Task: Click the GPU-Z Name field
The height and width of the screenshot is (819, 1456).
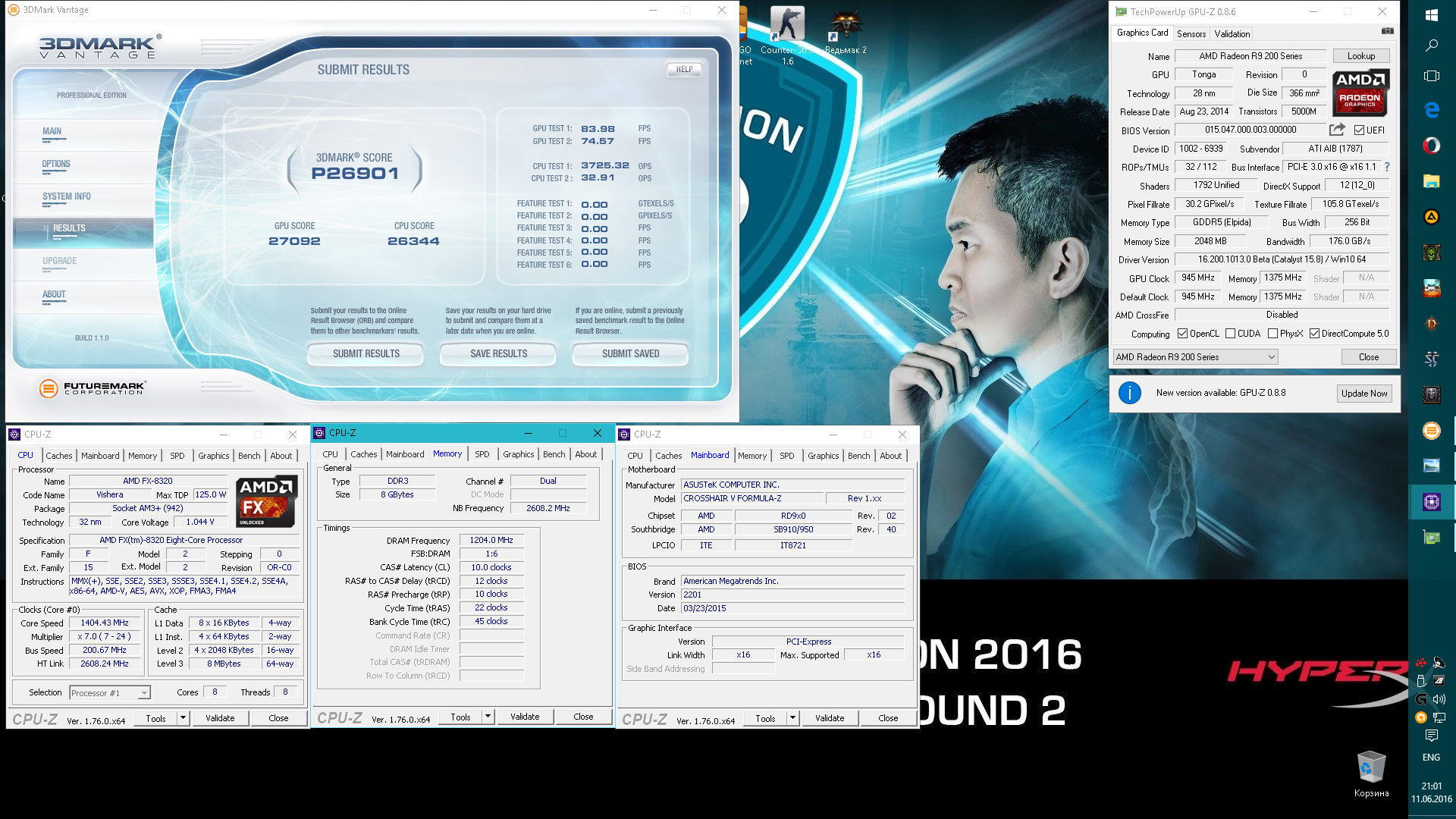Action: [1250, 56]
